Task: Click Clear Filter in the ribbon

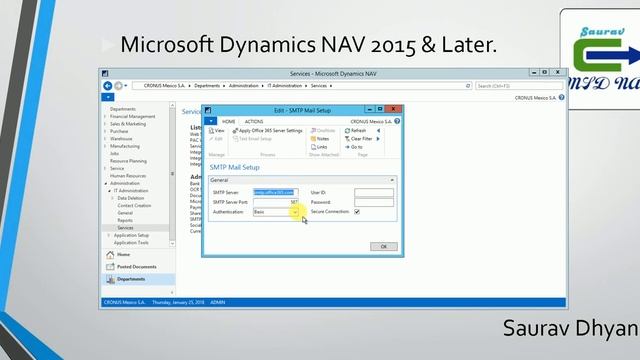Action: 358,139
